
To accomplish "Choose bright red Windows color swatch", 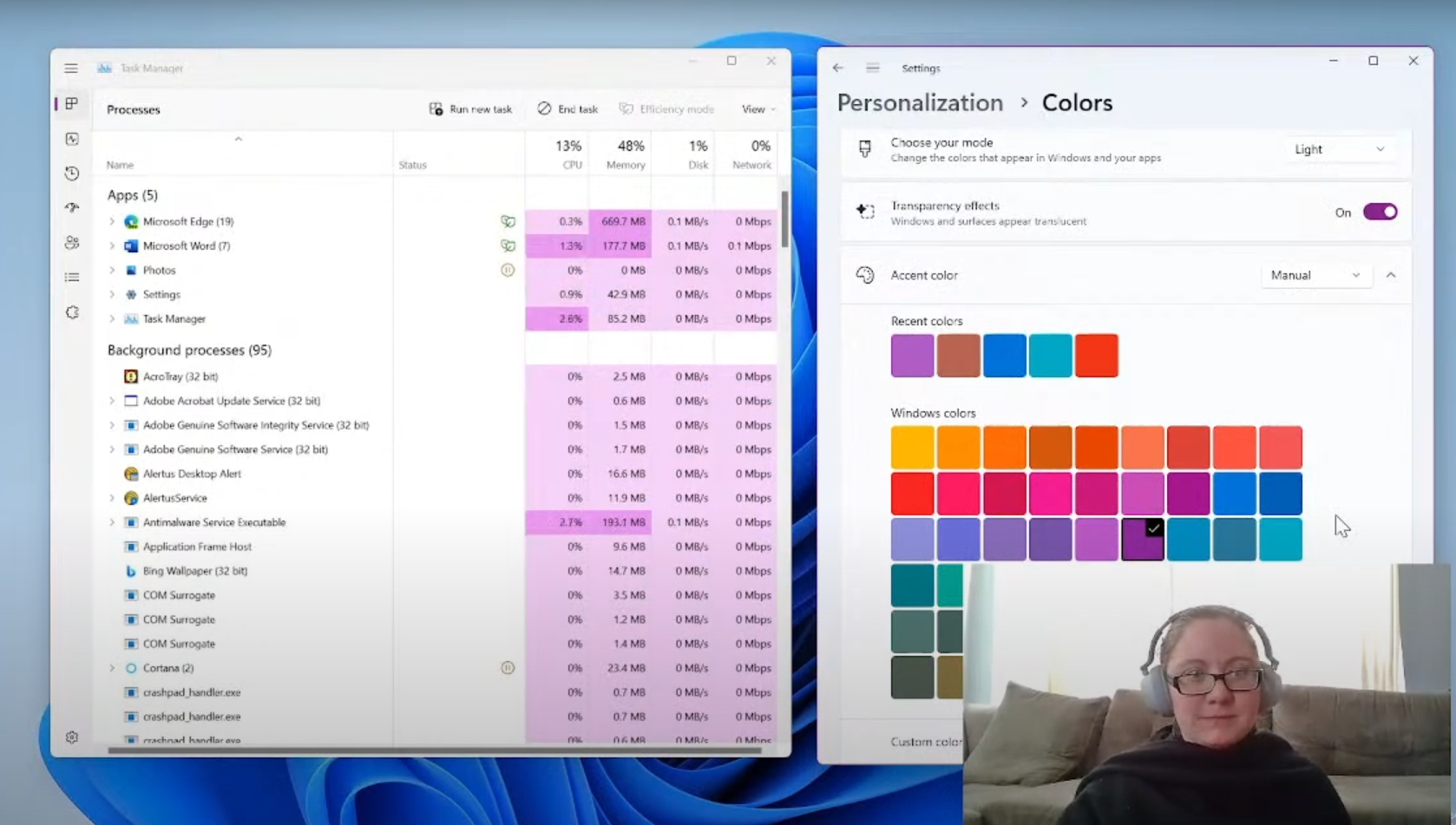I will 912,494.
